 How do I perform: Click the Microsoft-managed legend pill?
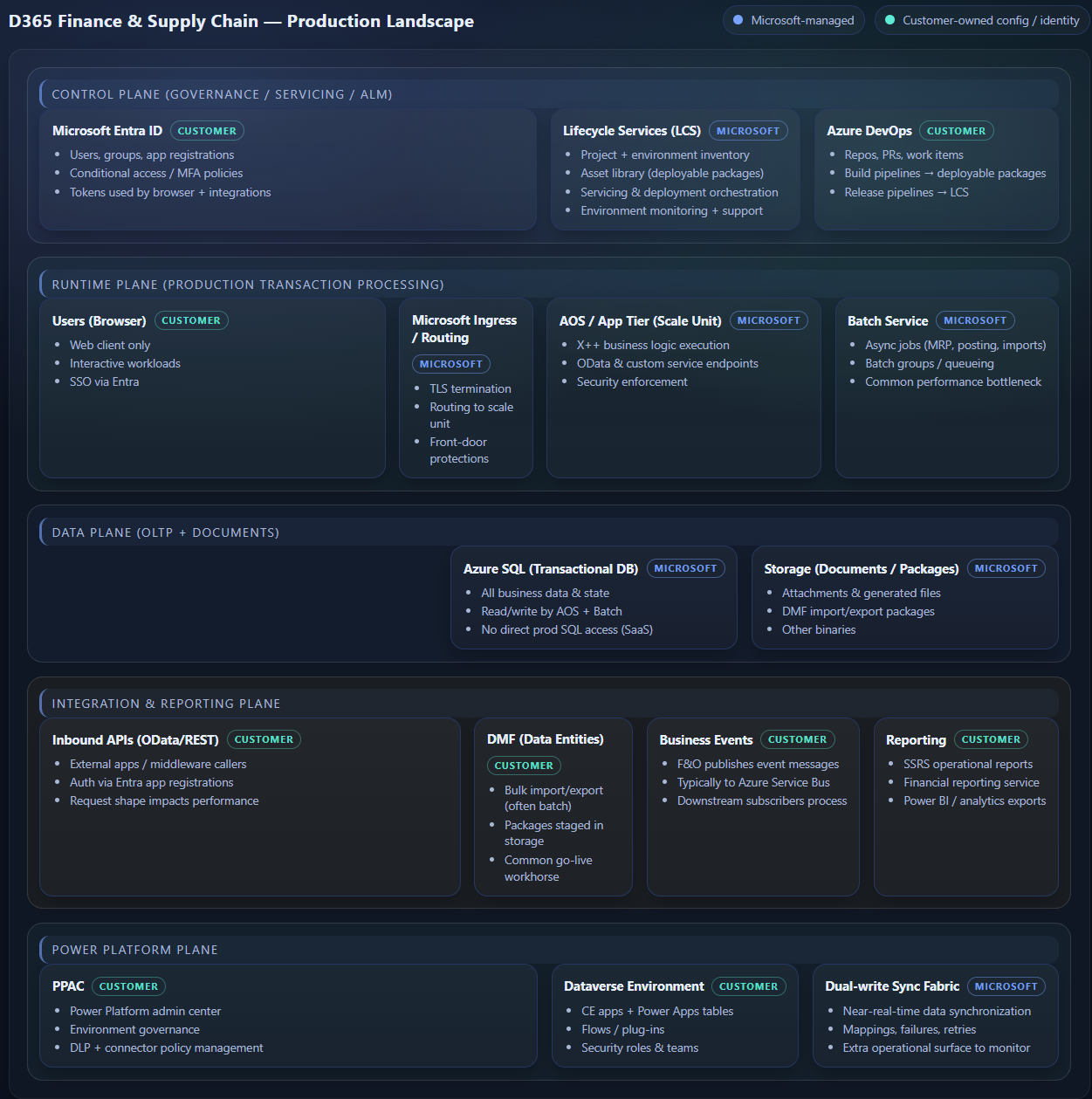793,20
